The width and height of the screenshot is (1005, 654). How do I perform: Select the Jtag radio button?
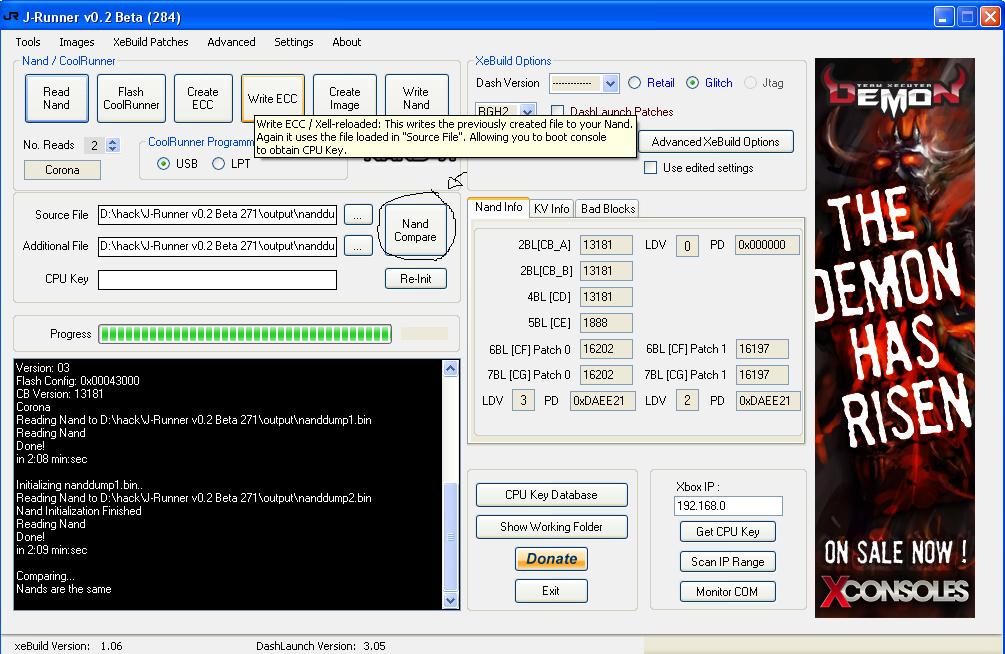coord(751,83)
